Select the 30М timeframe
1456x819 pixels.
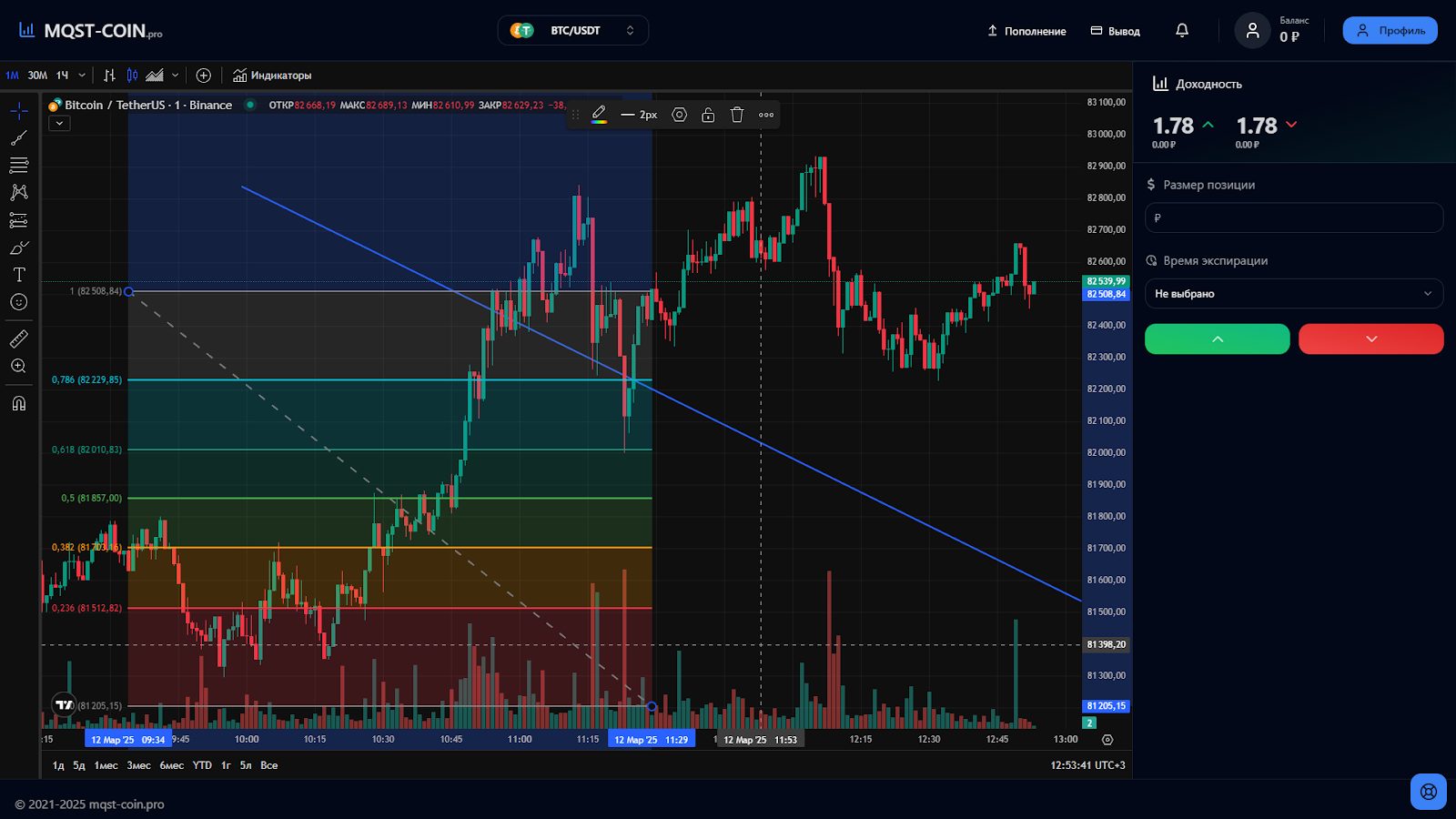click(37, 76)
